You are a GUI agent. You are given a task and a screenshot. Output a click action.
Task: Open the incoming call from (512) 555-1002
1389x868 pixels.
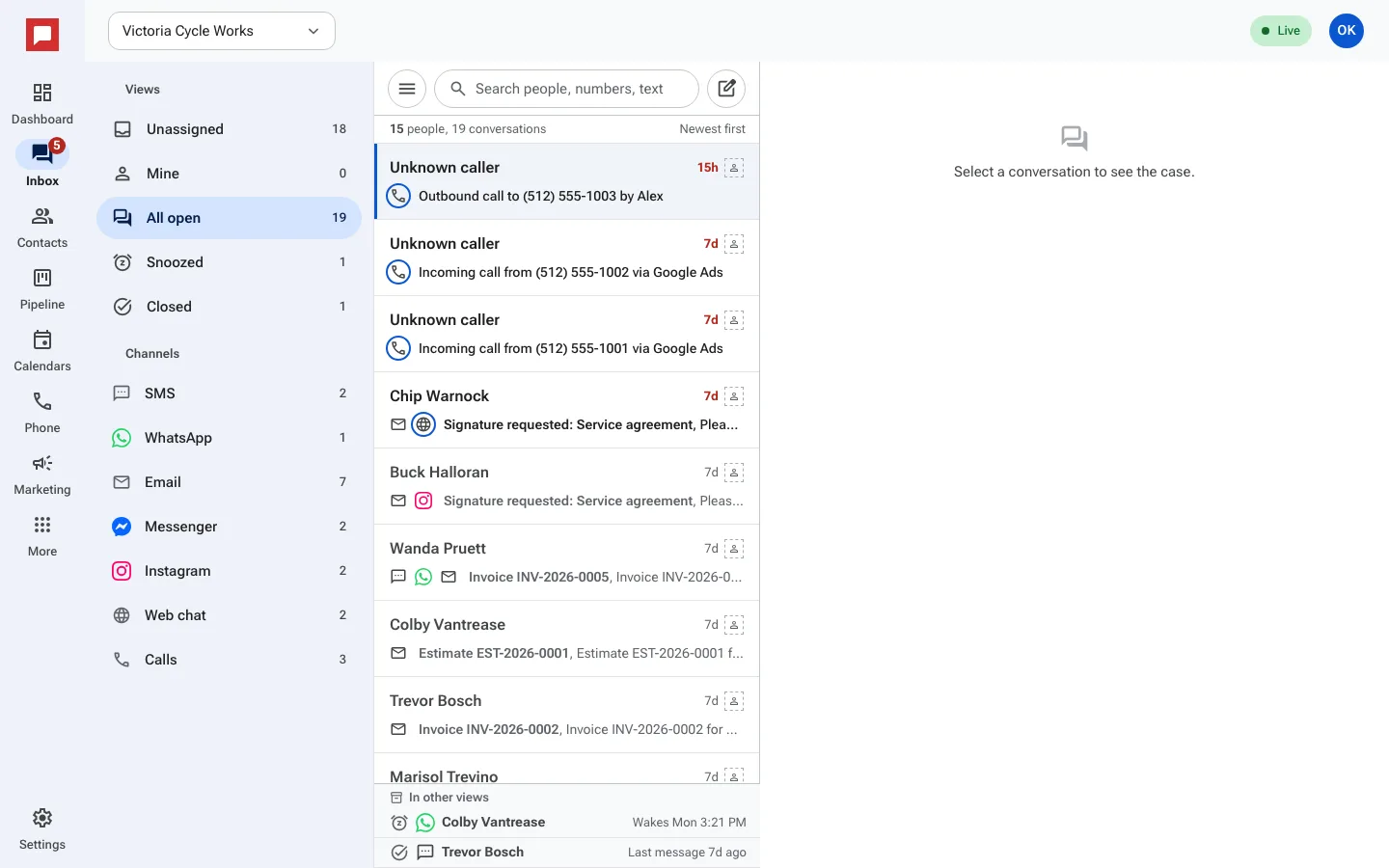tap(567, 258)
